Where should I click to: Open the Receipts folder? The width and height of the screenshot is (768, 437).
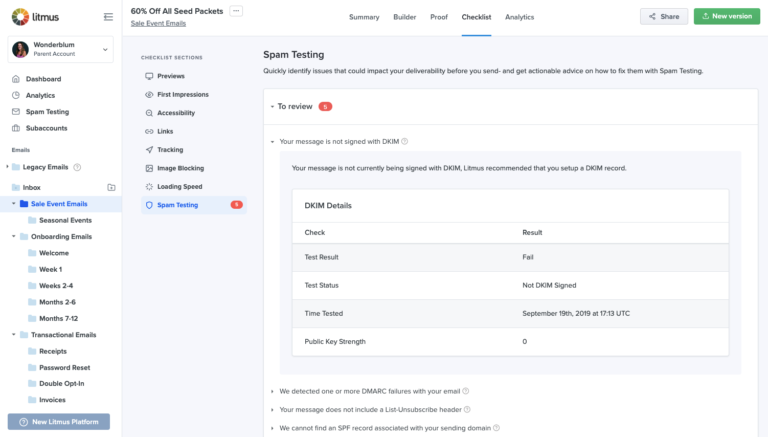click(53, 351)
